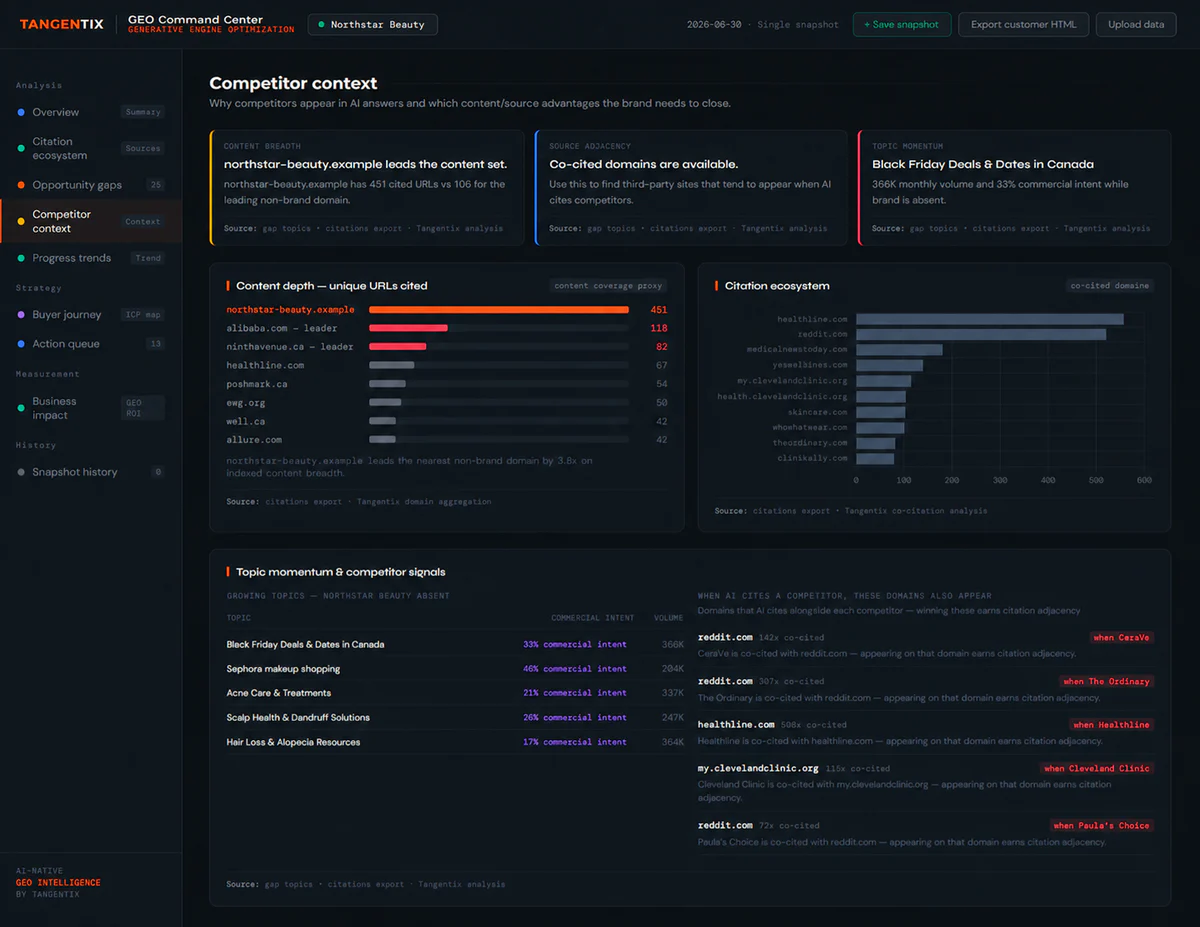Click the purple dot next to Buyer journey
1200x927 pixels.
21,314
